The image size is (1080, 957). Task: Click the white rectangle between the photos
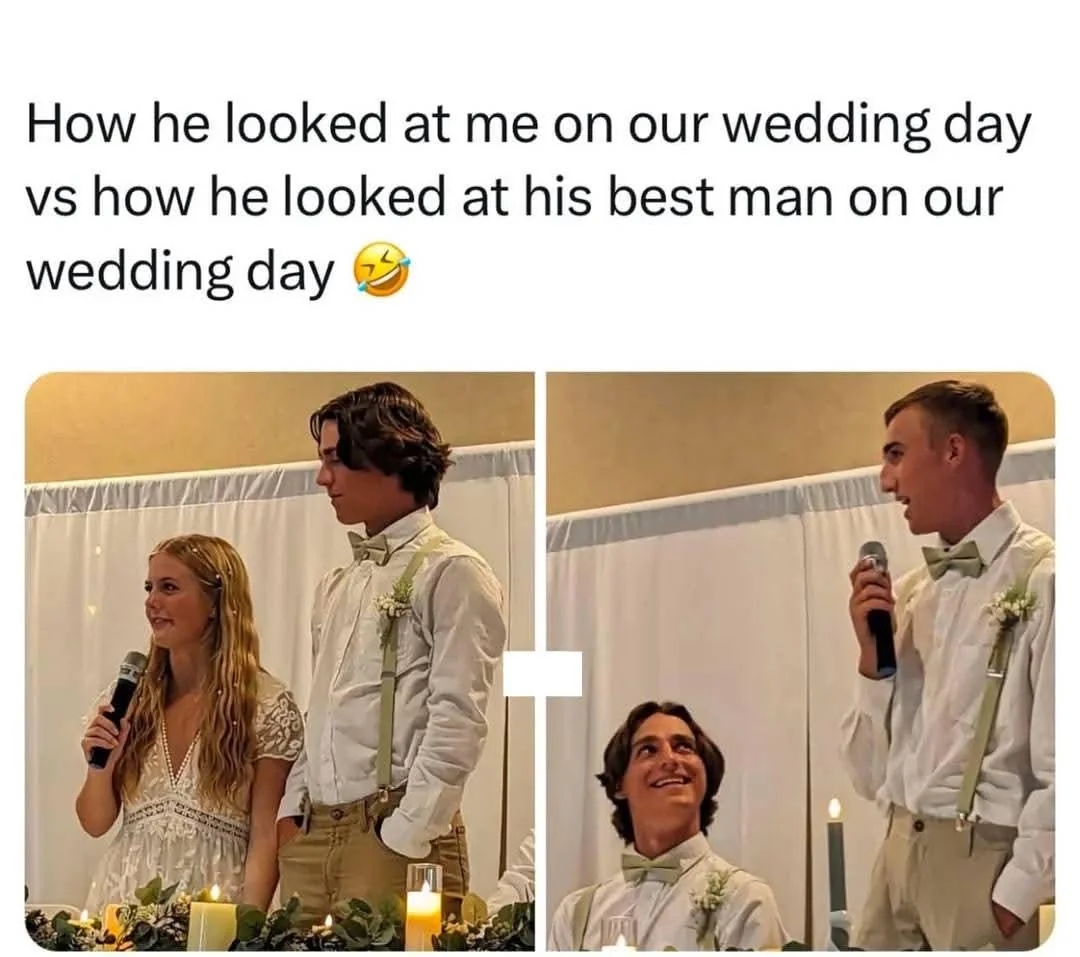pyautogui.click(x=542, y=673)
